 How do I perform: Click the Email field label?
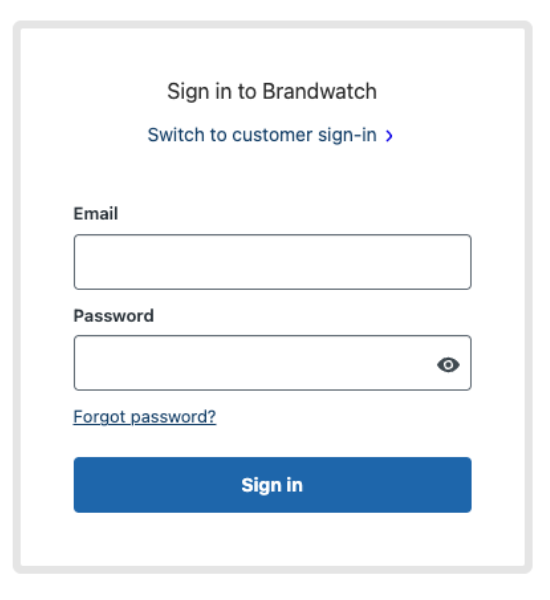click(96, 214)
